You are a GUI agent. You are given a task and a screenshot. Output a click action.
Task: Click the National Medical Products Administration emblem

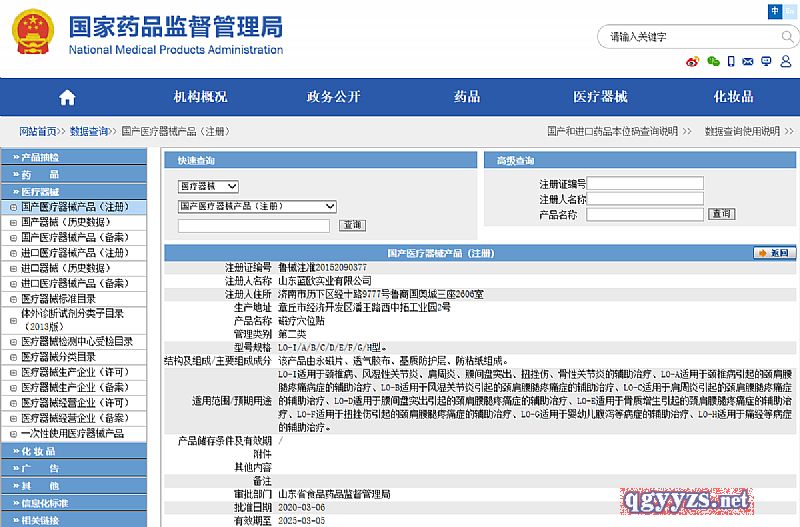point(35,33)
